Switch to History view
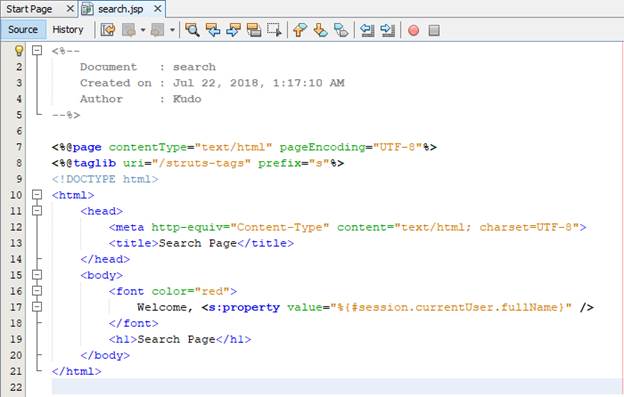This screenshot has width=624, height=397. coord(68,30)
